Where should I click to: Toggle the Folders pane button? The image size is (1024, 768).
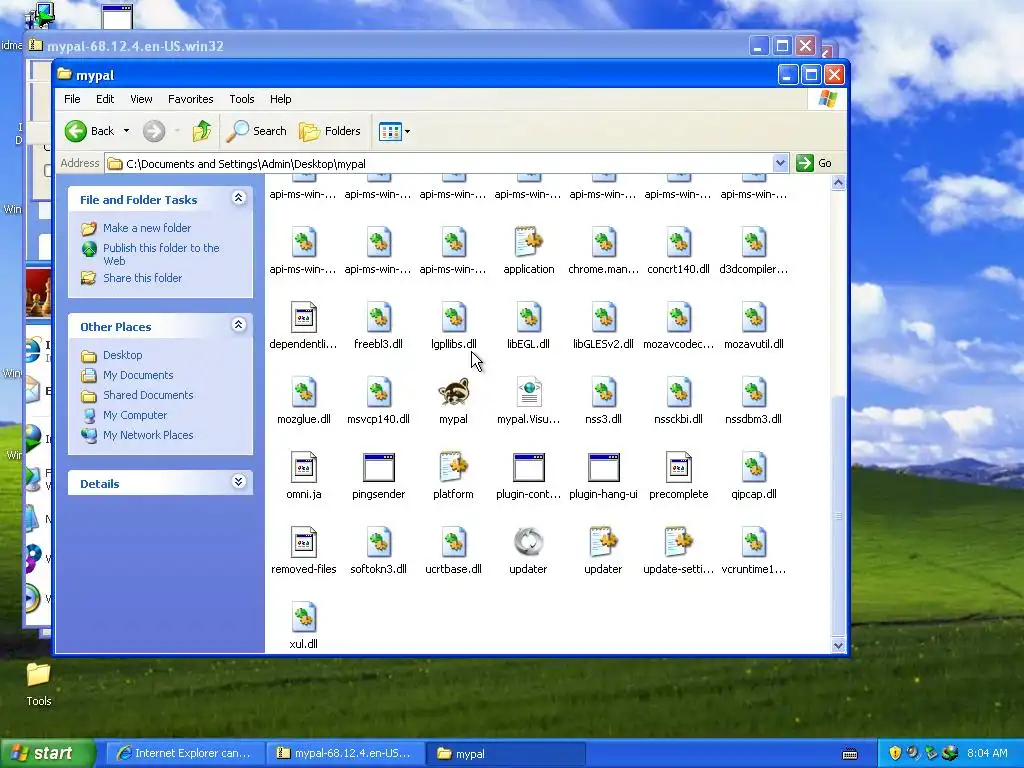(x=330, y=131)
